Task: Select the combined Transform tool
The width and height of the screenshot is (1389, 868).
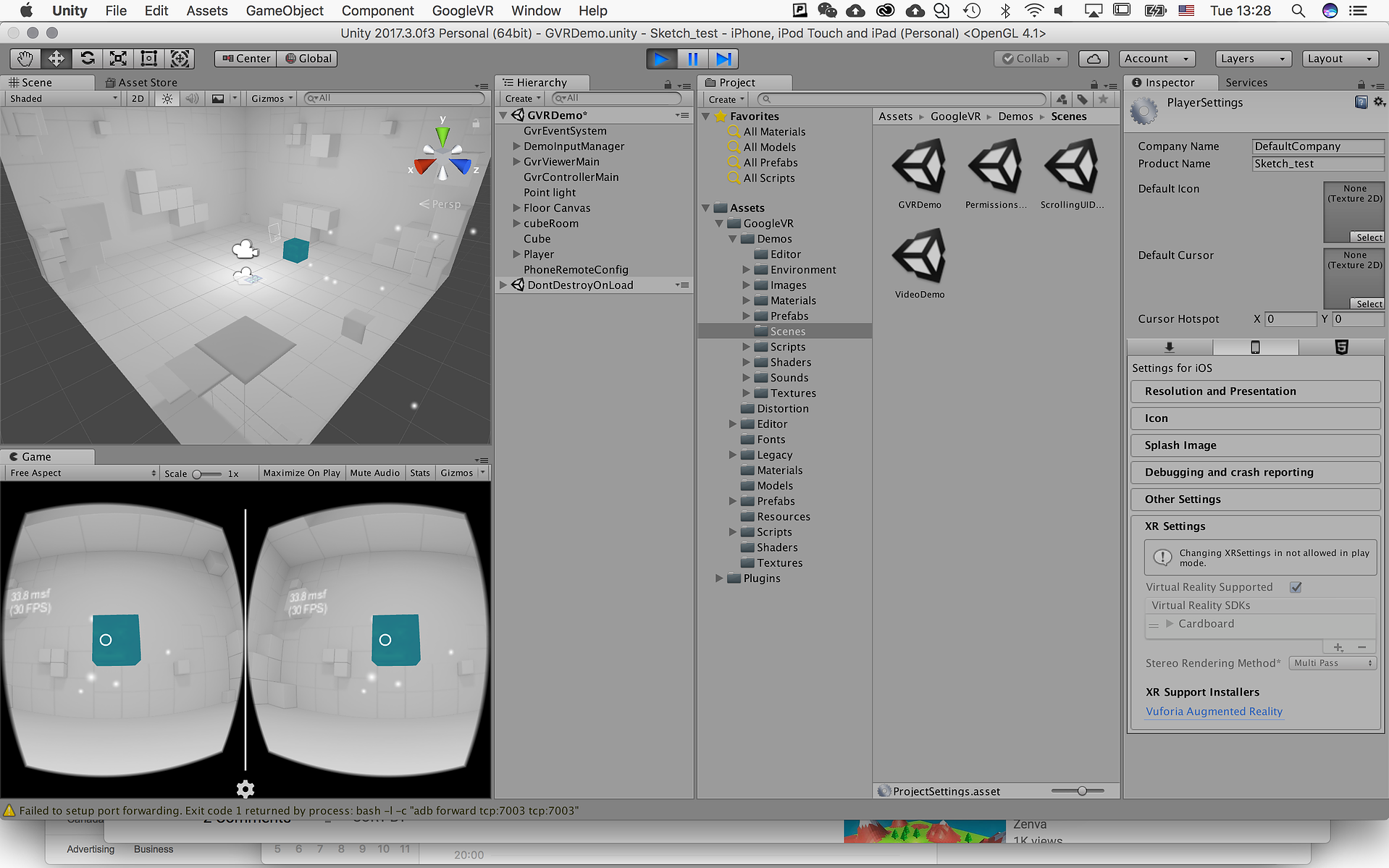Action: point(180,59)
